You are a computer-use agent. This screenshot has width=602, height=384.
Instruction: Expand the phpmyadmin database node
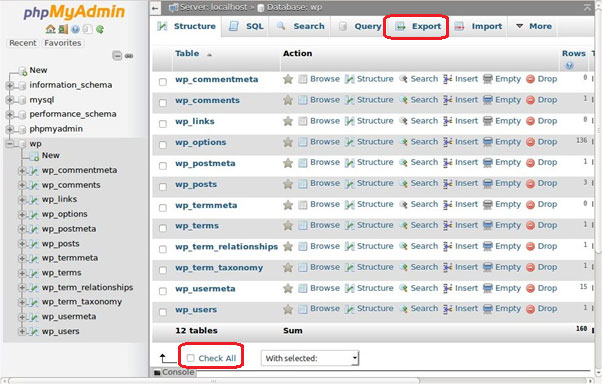(x=10, y=129)
